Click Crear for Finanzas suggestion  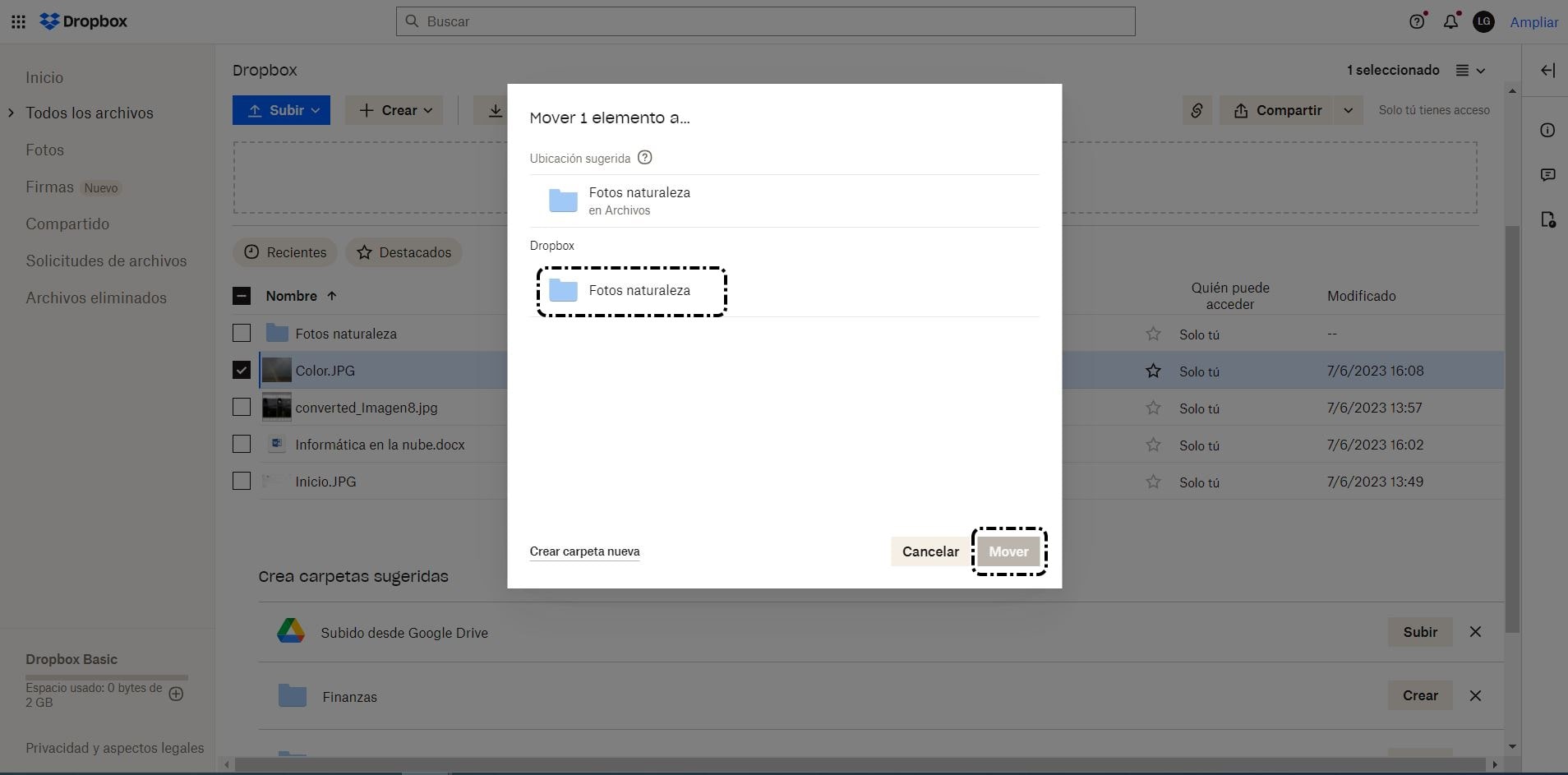[1420, 695]
